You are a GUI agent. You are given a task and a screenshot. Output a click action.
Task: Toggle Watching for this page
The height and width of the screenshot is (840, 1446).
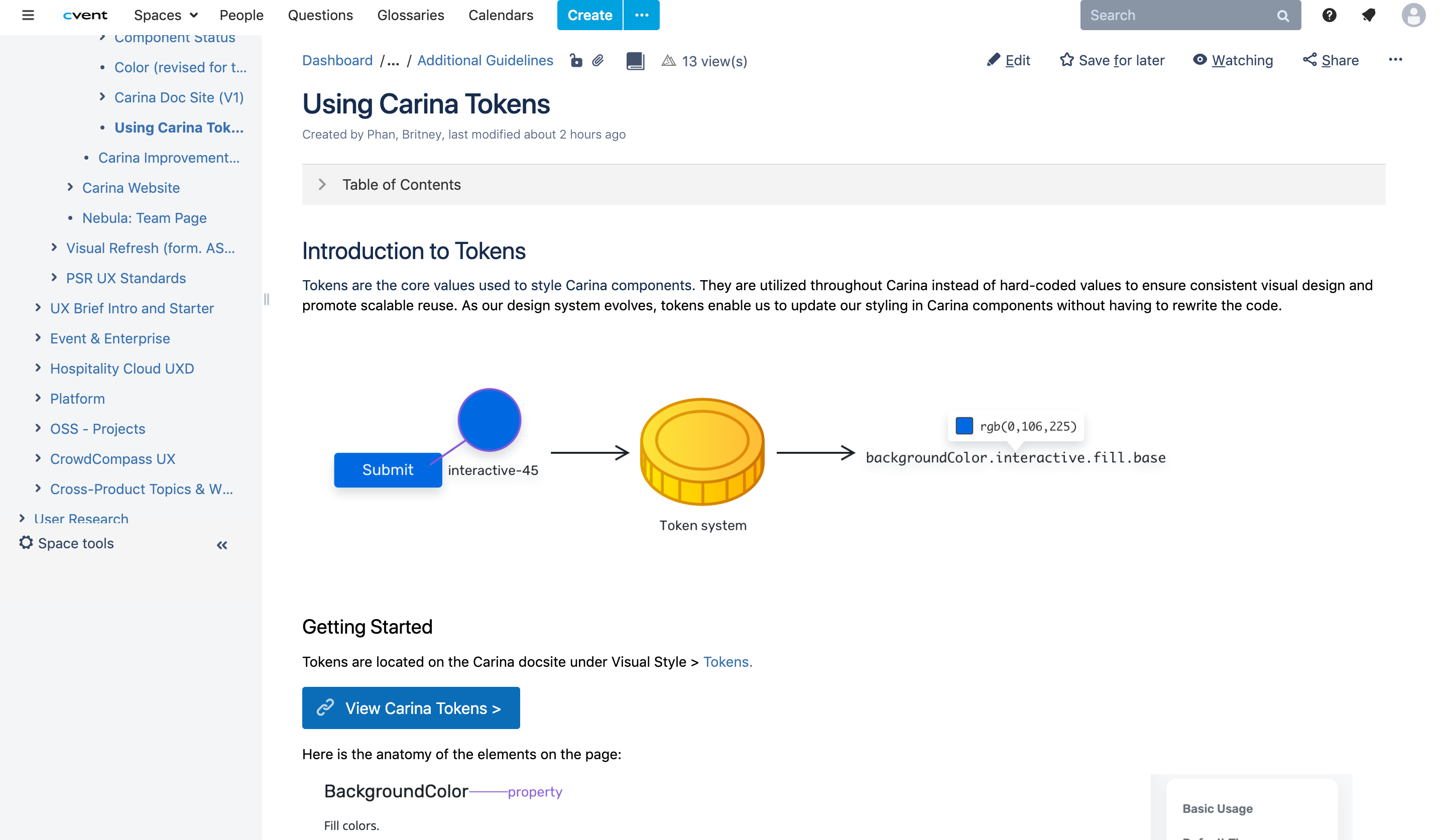(x=1233, y=60)
